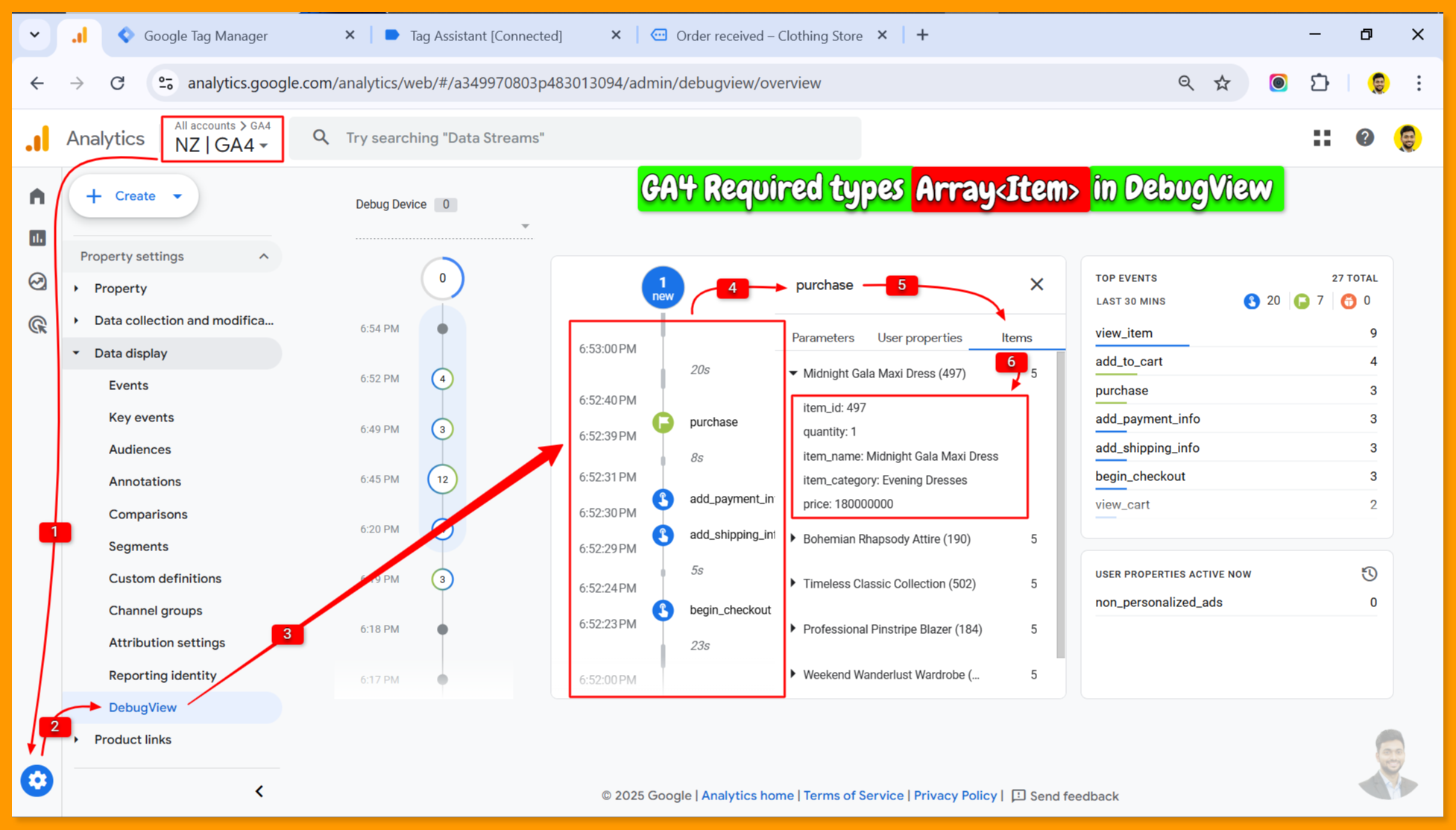Screen dimensions: 1456x830
Task: Open Explore icon in left sidebar
Action: tap(37, 281)
